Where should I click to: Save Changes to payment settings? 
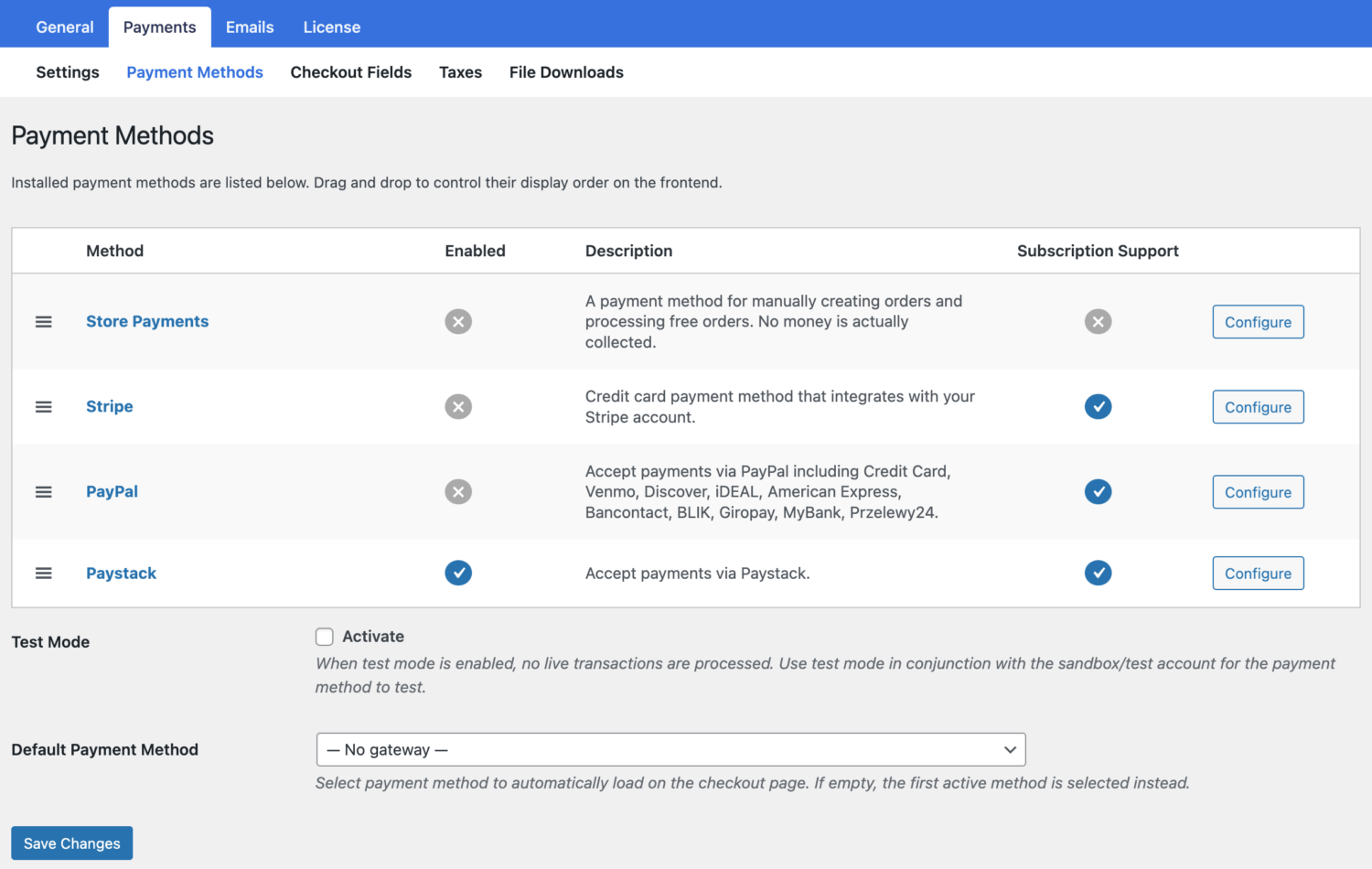(x=72, y=843)
